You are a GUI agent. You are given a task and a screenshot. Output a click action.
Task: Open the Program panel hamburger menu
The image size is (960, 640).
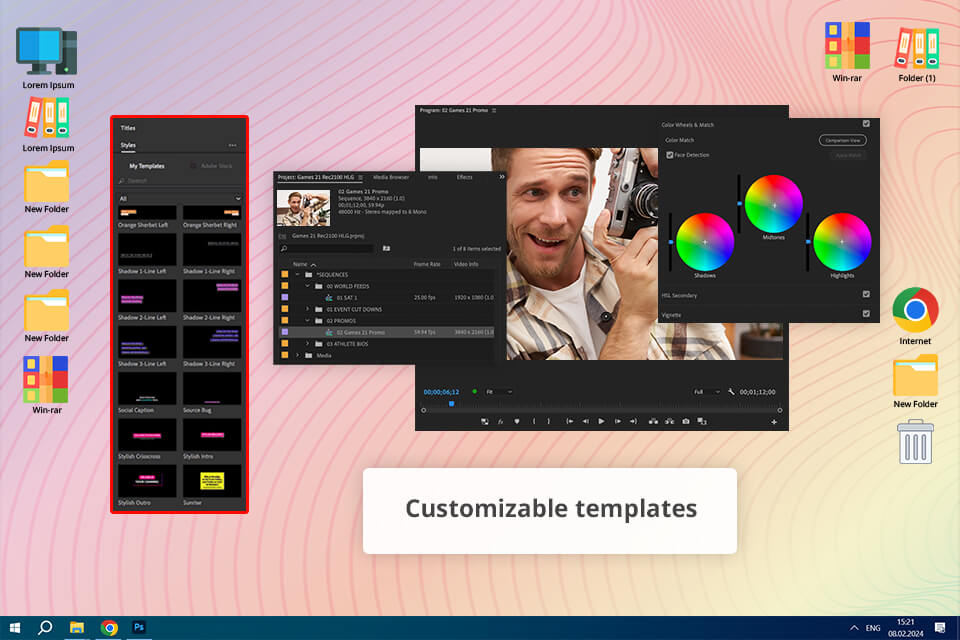pyautogui.click(x=494, y=110)
